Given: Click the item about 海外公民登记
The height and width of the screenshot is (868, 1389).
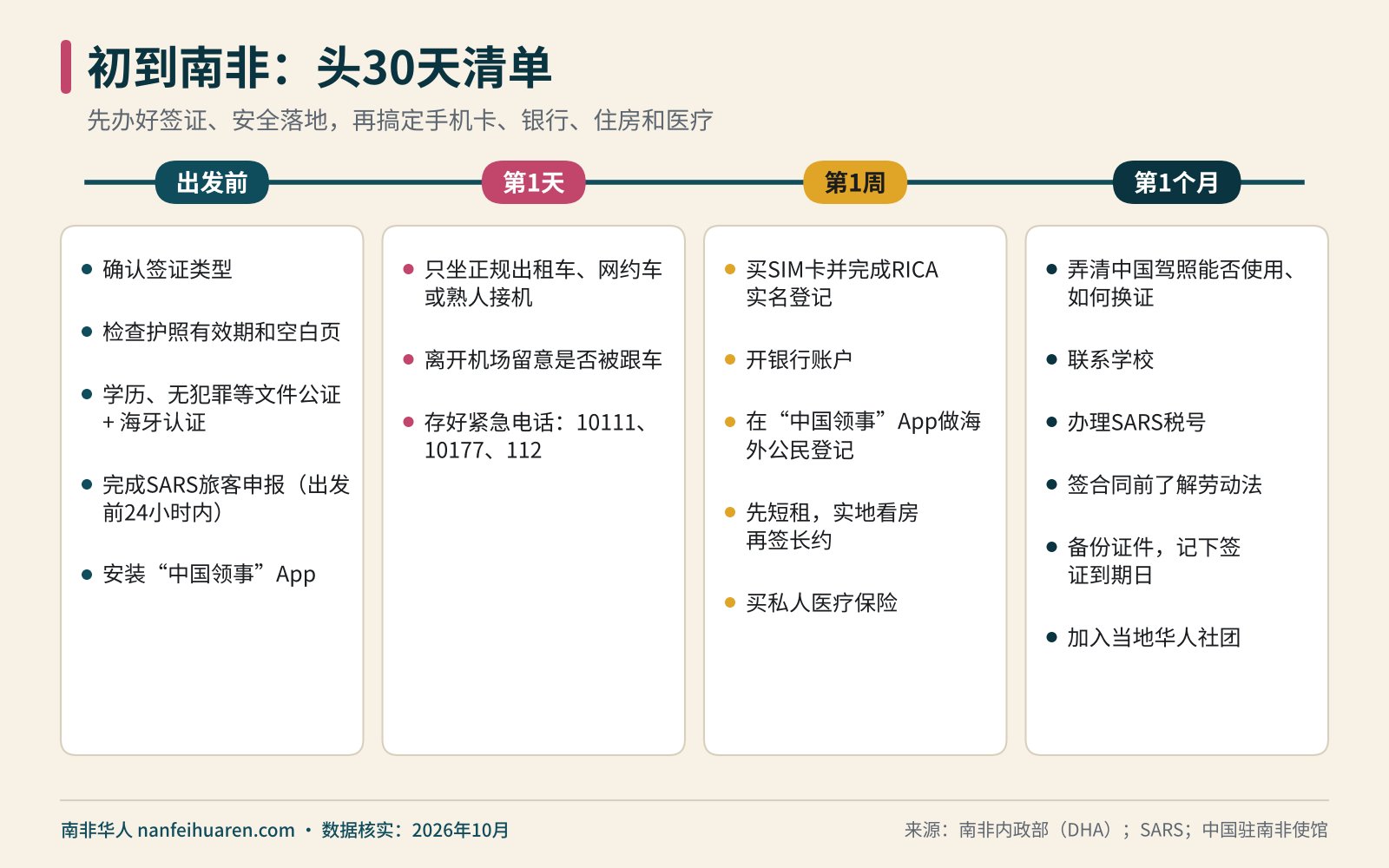Looking at the screenshot, I should [x=864, y=436].
